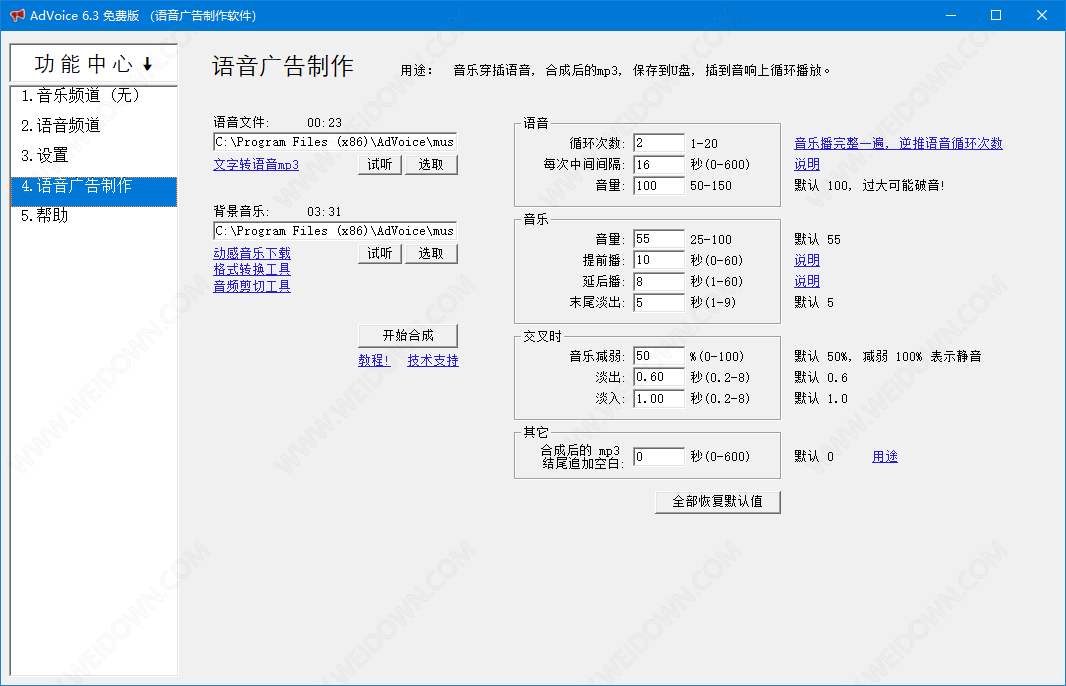
Task: Open 说明 link beside 提前播
Action: pyautogui.click(x=807, y=260)
